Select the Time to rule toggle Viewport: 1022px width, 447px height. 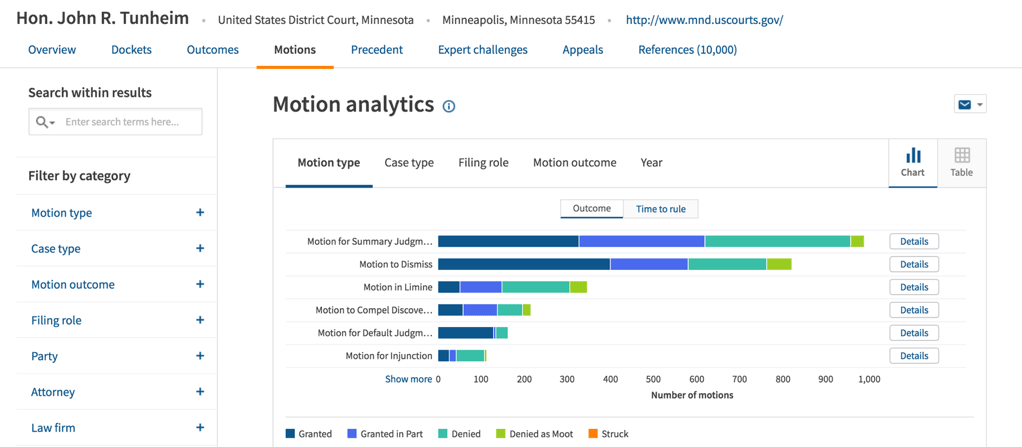pyautogui.click(x=661, y=209)
